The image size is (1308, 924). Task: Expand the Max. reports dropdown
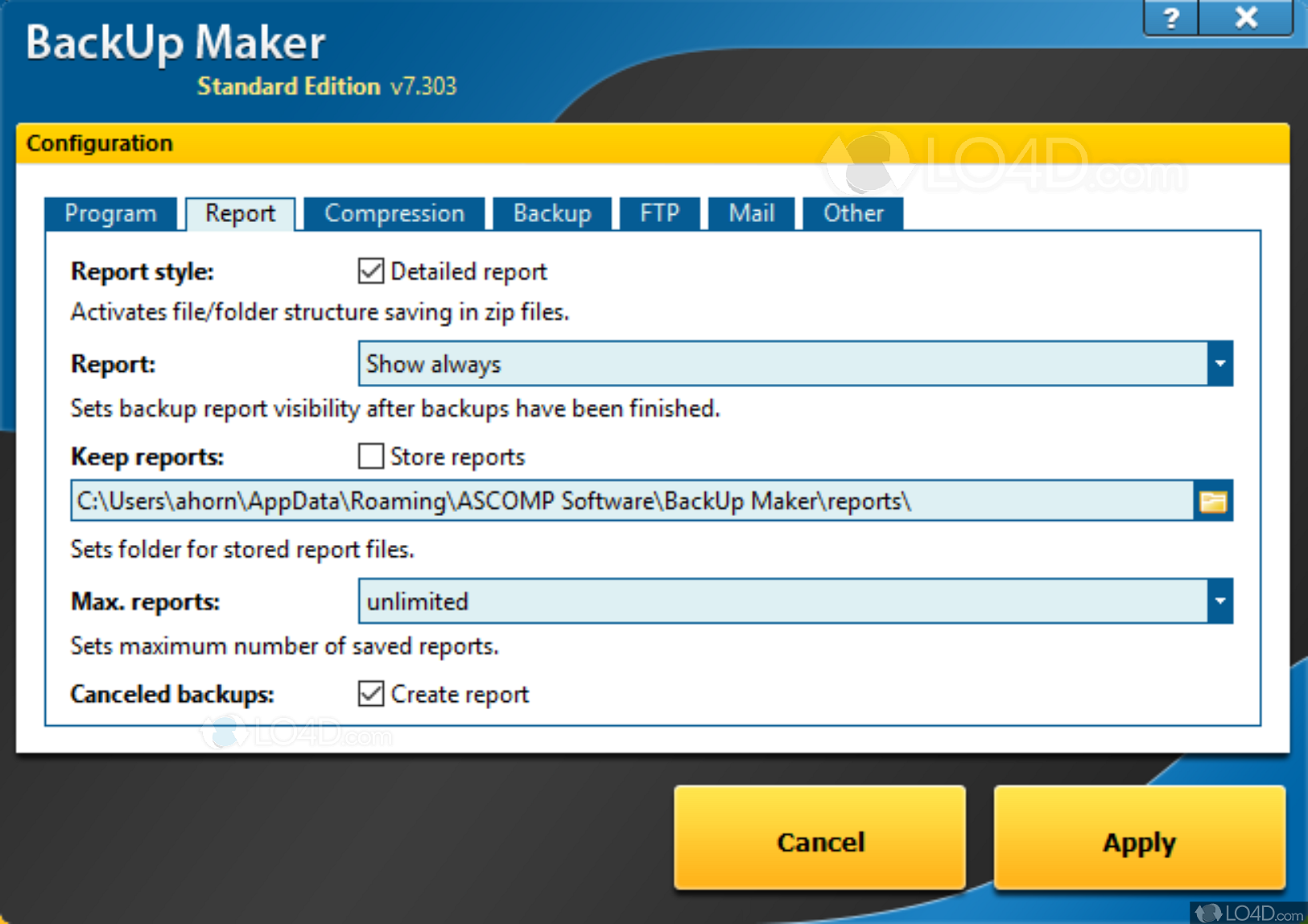(x=1219, y=601)
